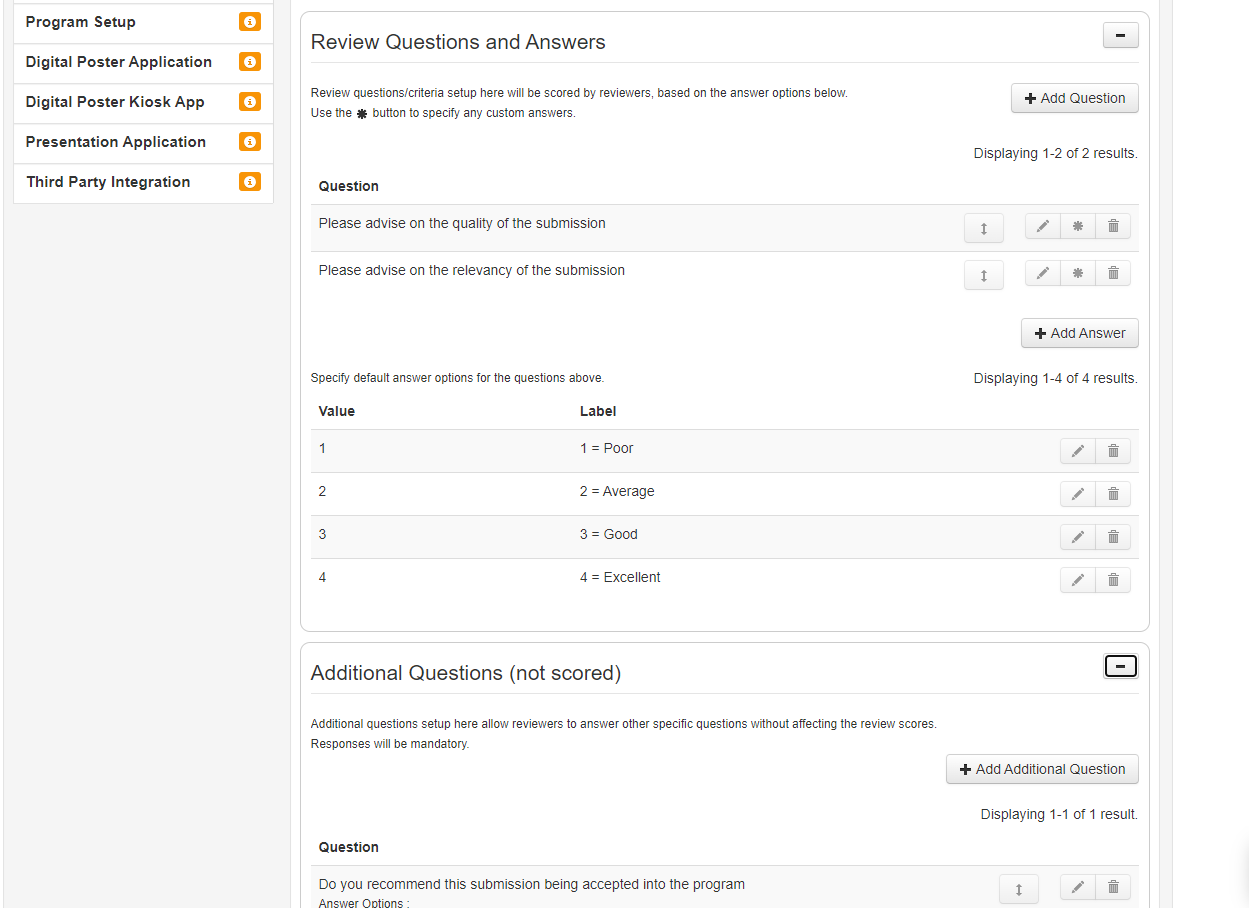Click the Label column header
The width and height of the screenshot is (1249, 908).
(598, 411)
